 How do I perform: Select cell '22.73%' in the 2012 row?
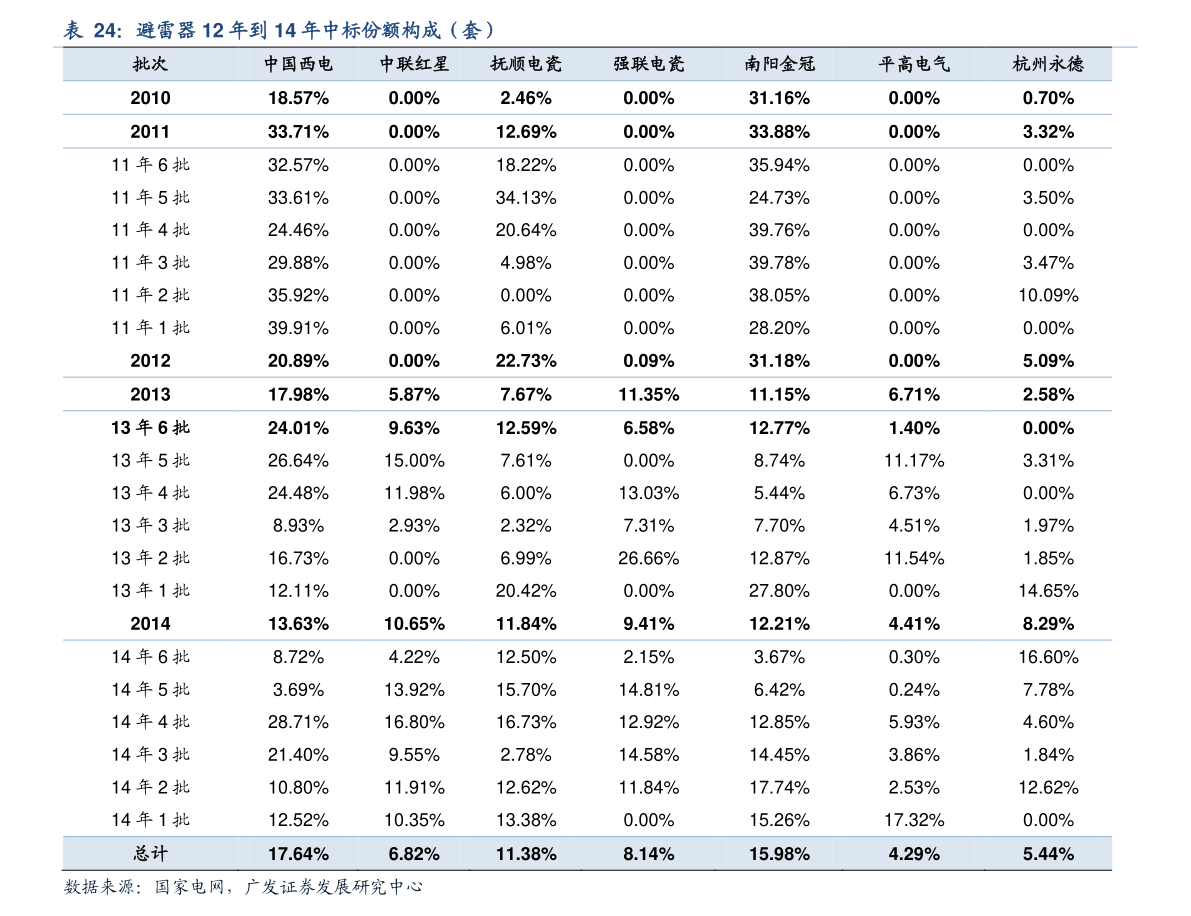pos(526,361)
